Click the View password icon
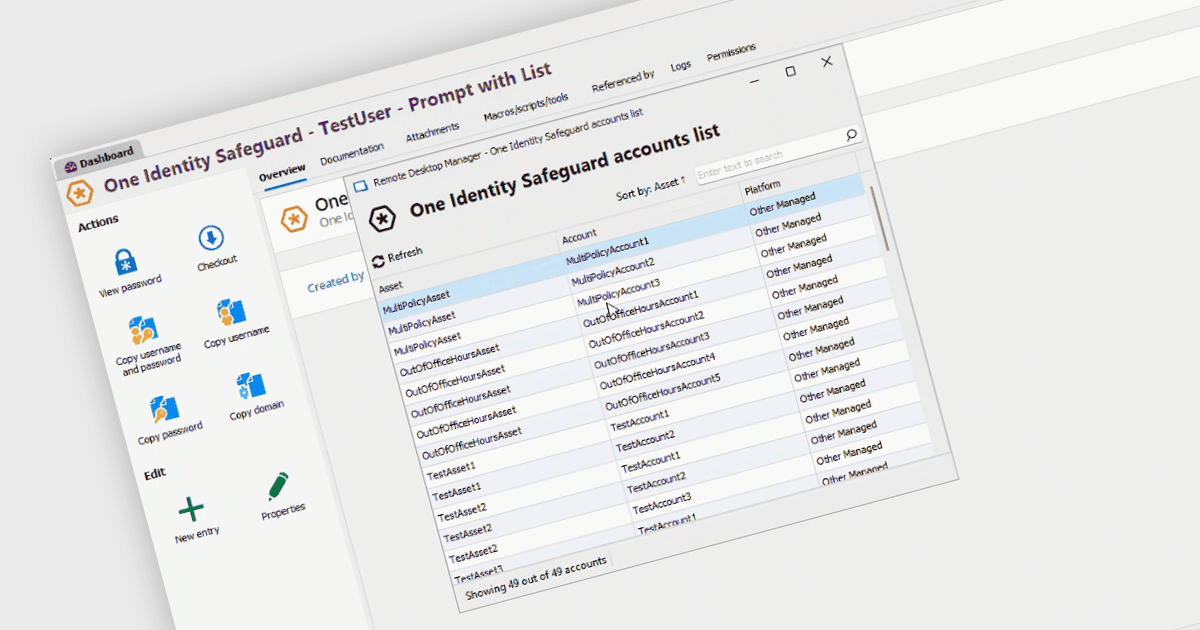Viewport: 1200px width, 630px height. tap(125, 263)
